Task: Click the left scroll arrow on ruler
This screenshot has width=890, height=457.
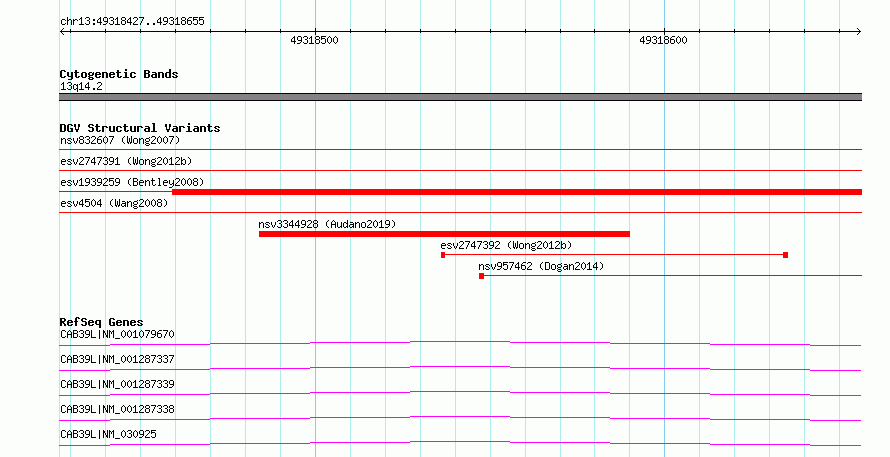Action: 62,31
